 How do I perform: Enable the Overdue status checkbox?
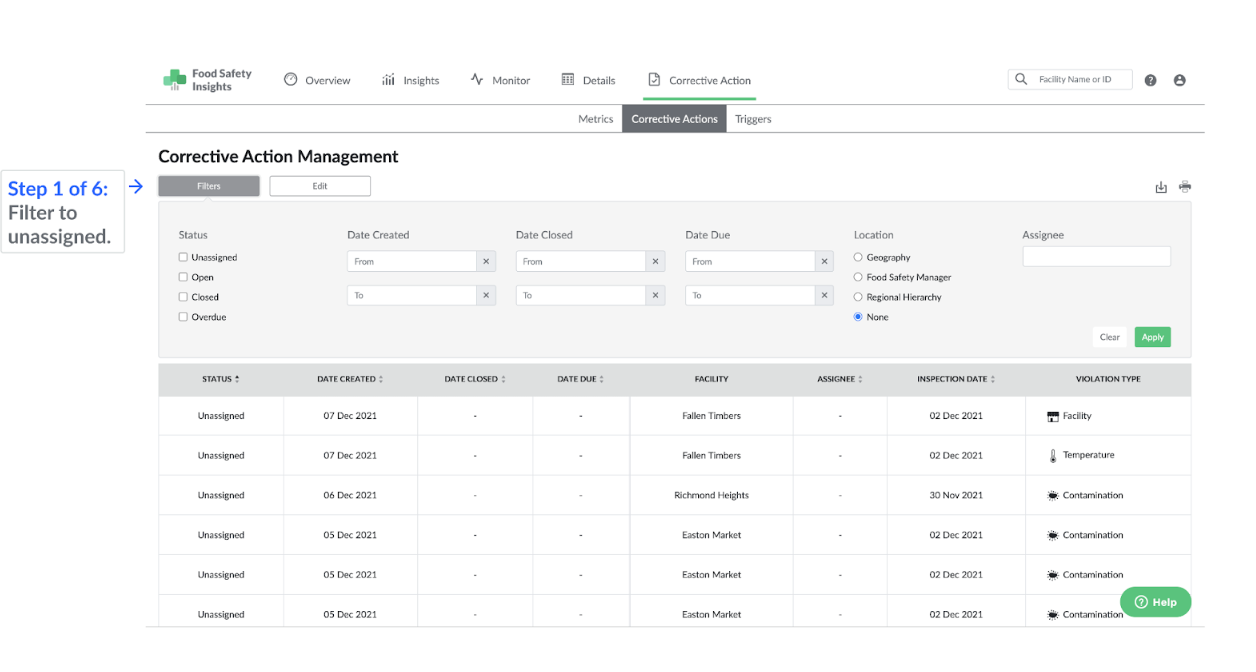click(x=183, y=317)
